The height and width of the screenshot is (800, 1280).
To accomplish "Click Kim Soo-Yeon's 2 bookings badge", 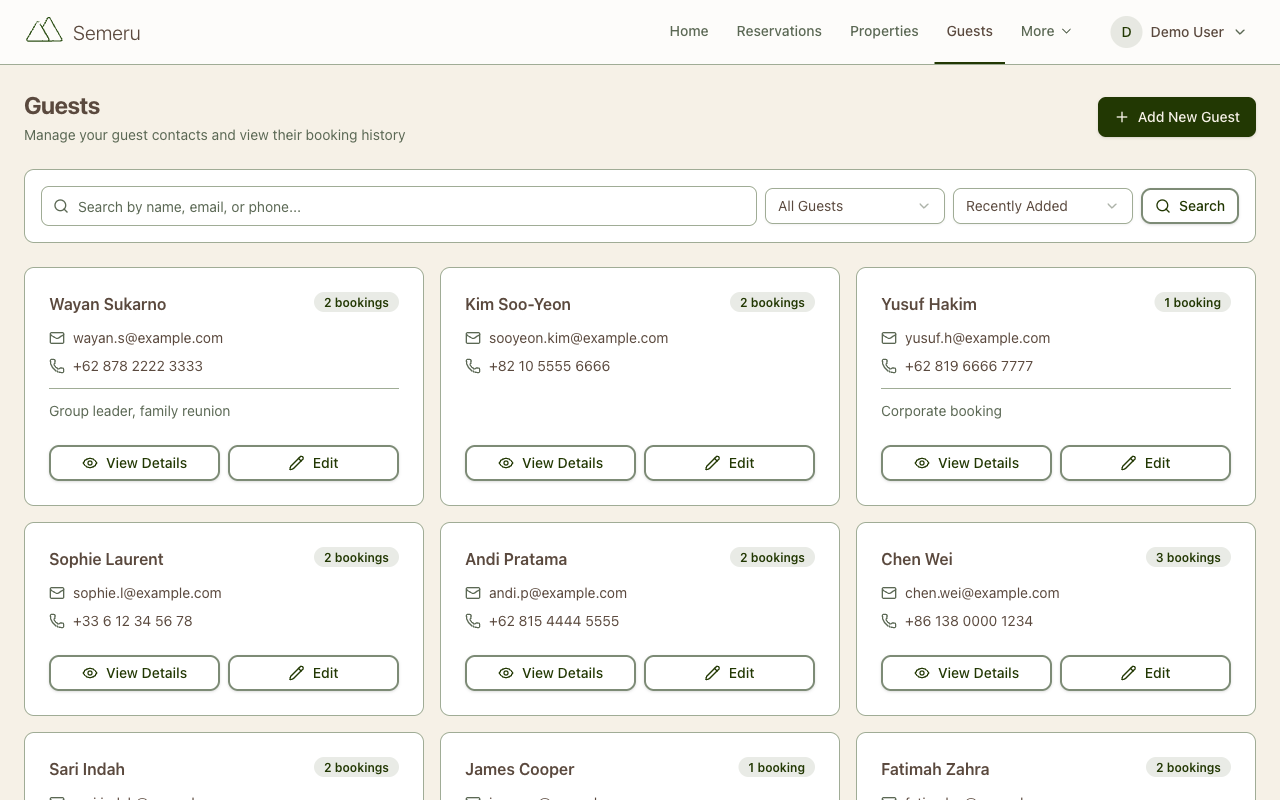I will [x=772, y=302].
